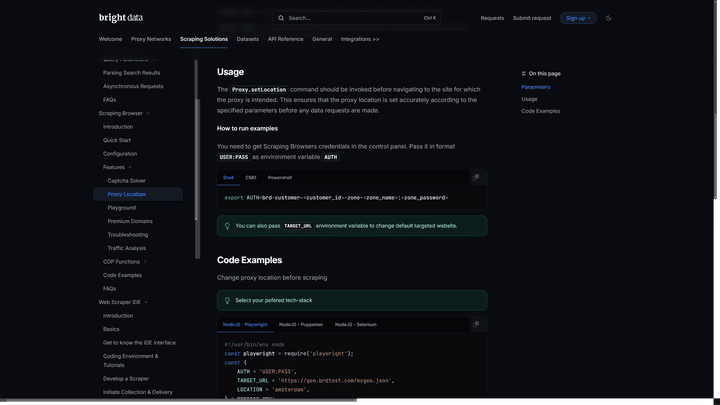Switch to the CMD code tab

tap(251, 178)
